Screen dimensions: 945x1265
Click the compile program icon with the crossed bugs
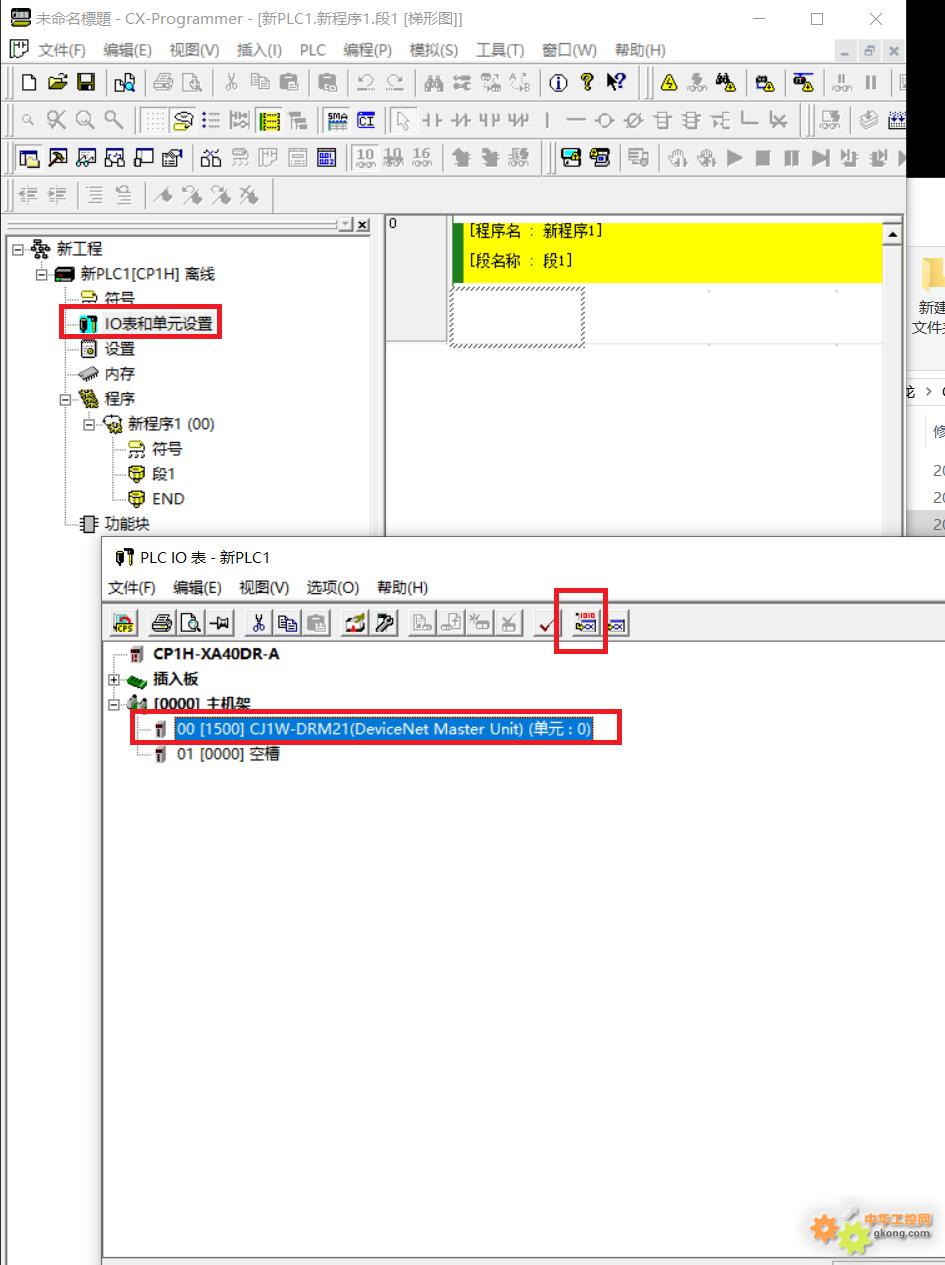click(x=212, y=158)
